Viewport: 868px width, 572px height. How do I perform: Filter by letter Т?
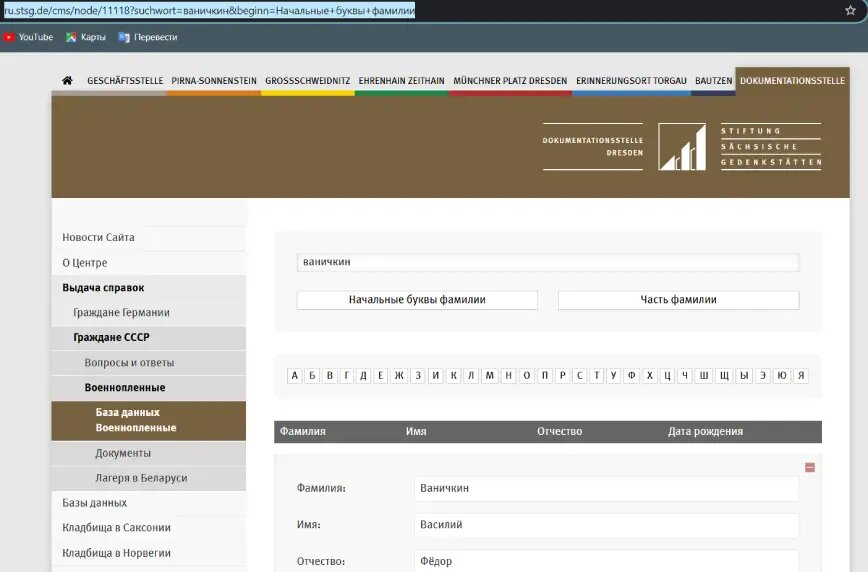point(597,376)
